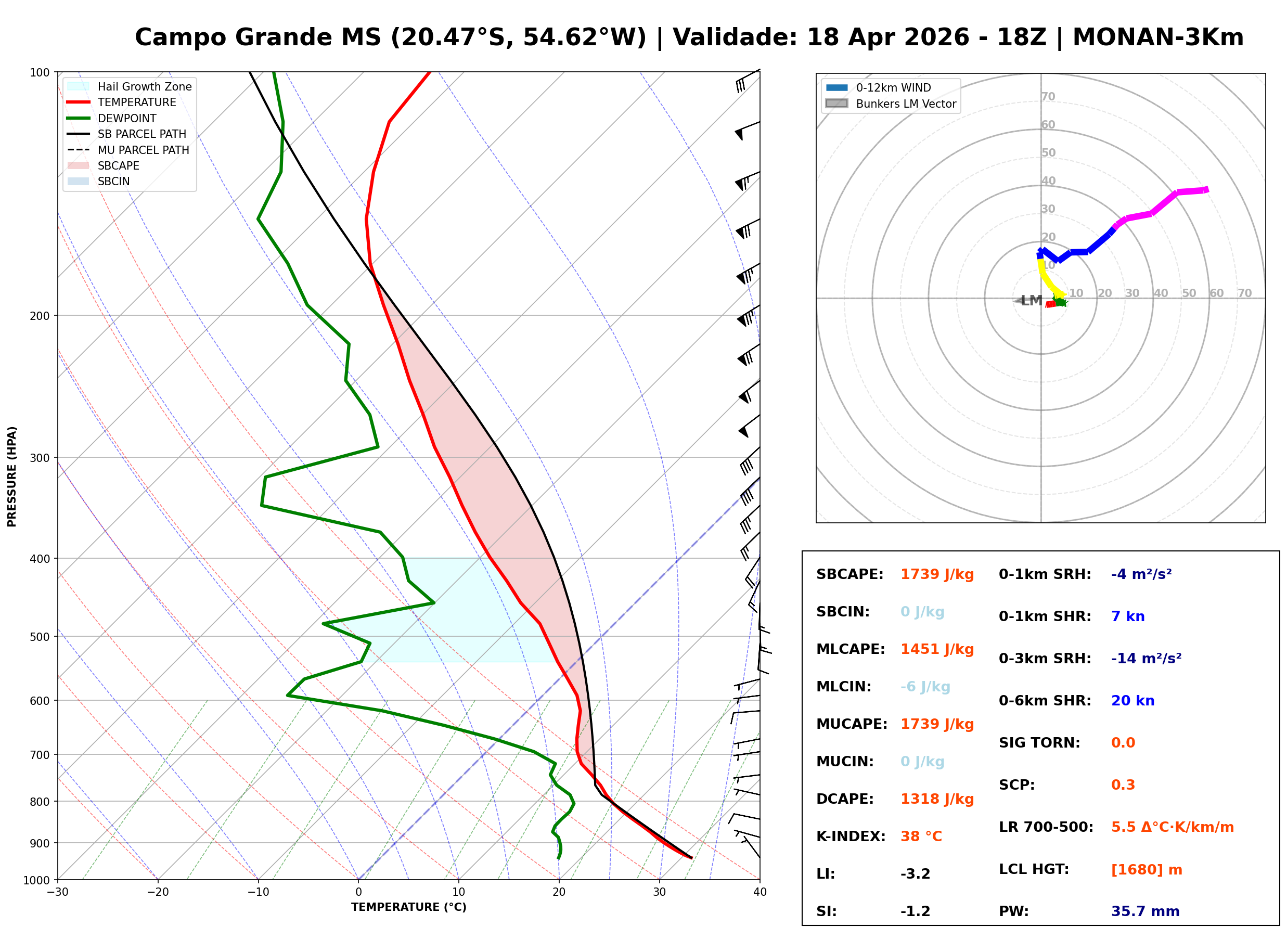Viewport: 1287px width, 952px height.
Task: Click the magenta segment of the hodograph
Action: [x=1164, y=203]
